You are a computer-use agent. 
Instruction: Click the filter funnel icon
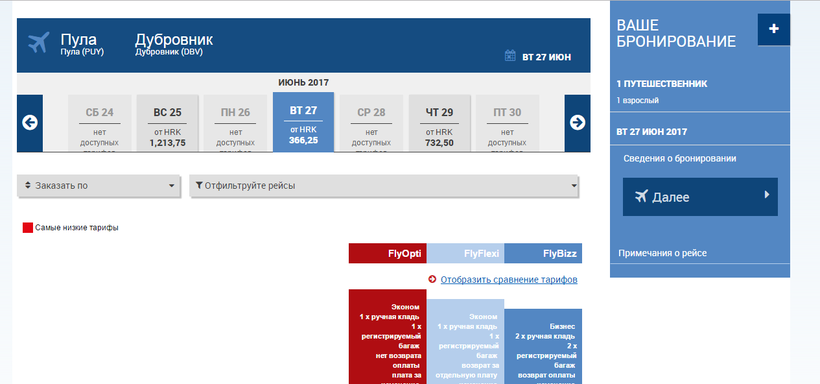(x=199, y=185)
